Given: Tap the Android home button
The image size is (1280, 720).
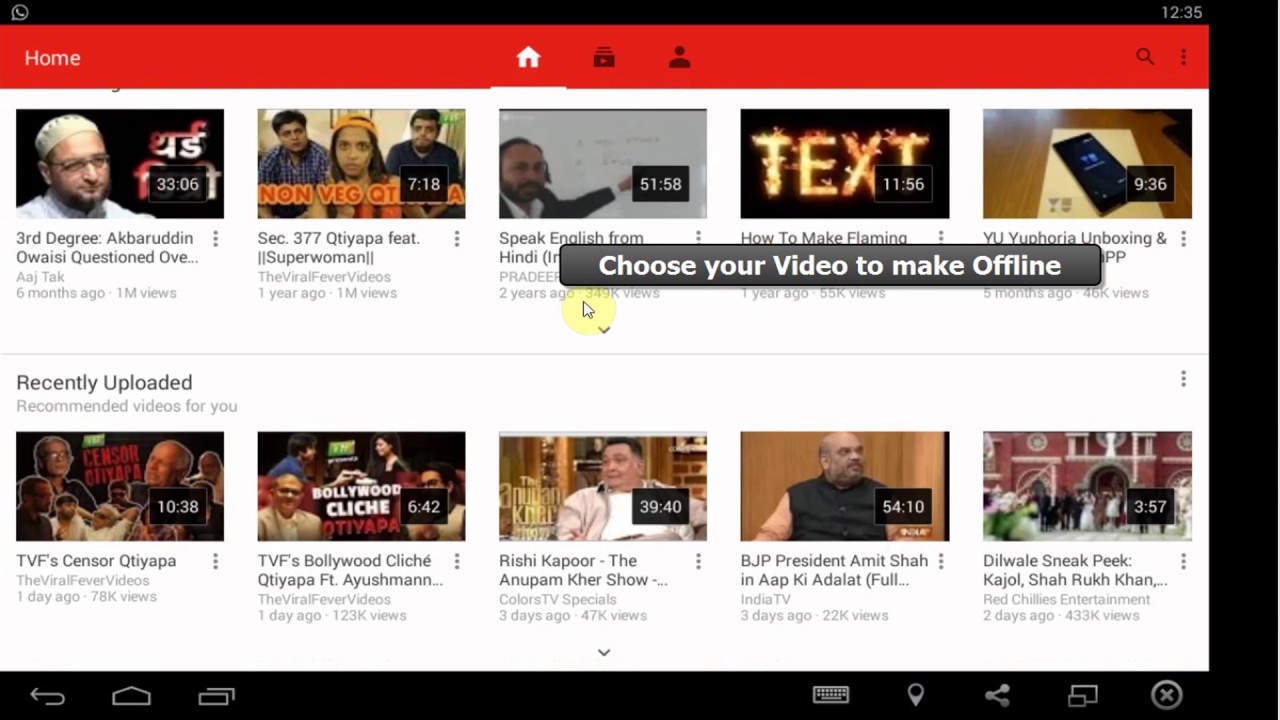Looking at the screenshot, I should click(x=131, y=696).
